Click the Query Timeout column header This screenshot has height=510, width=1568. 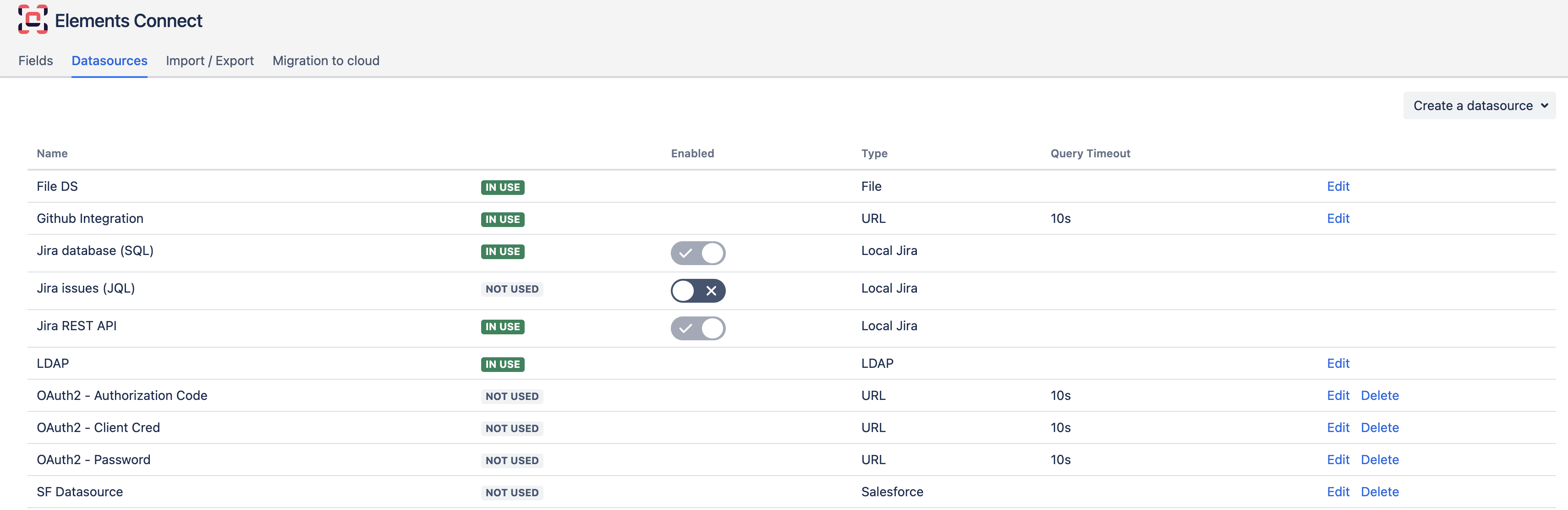pyautogui.click(x=1090, y=154)
